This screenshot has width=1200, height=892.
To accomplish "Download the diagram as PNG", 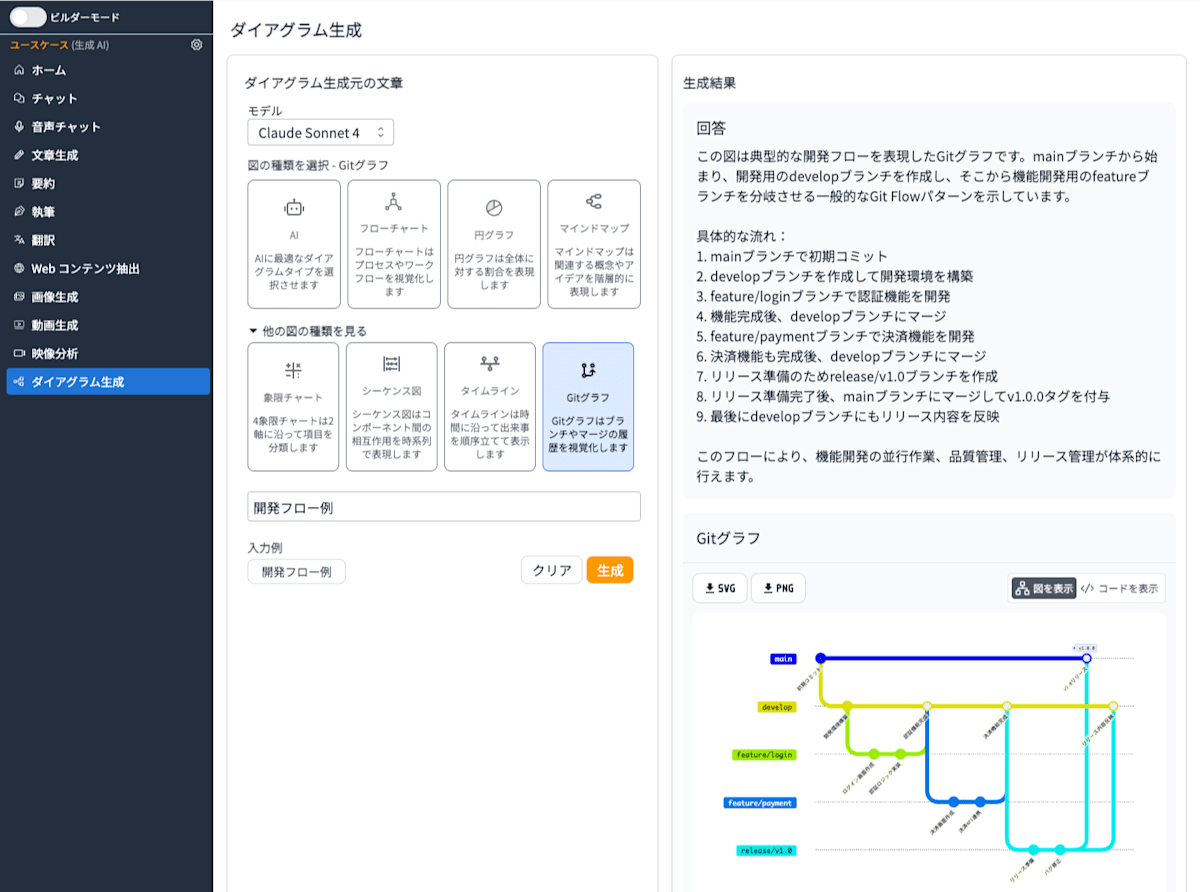I will coord(778,588).
